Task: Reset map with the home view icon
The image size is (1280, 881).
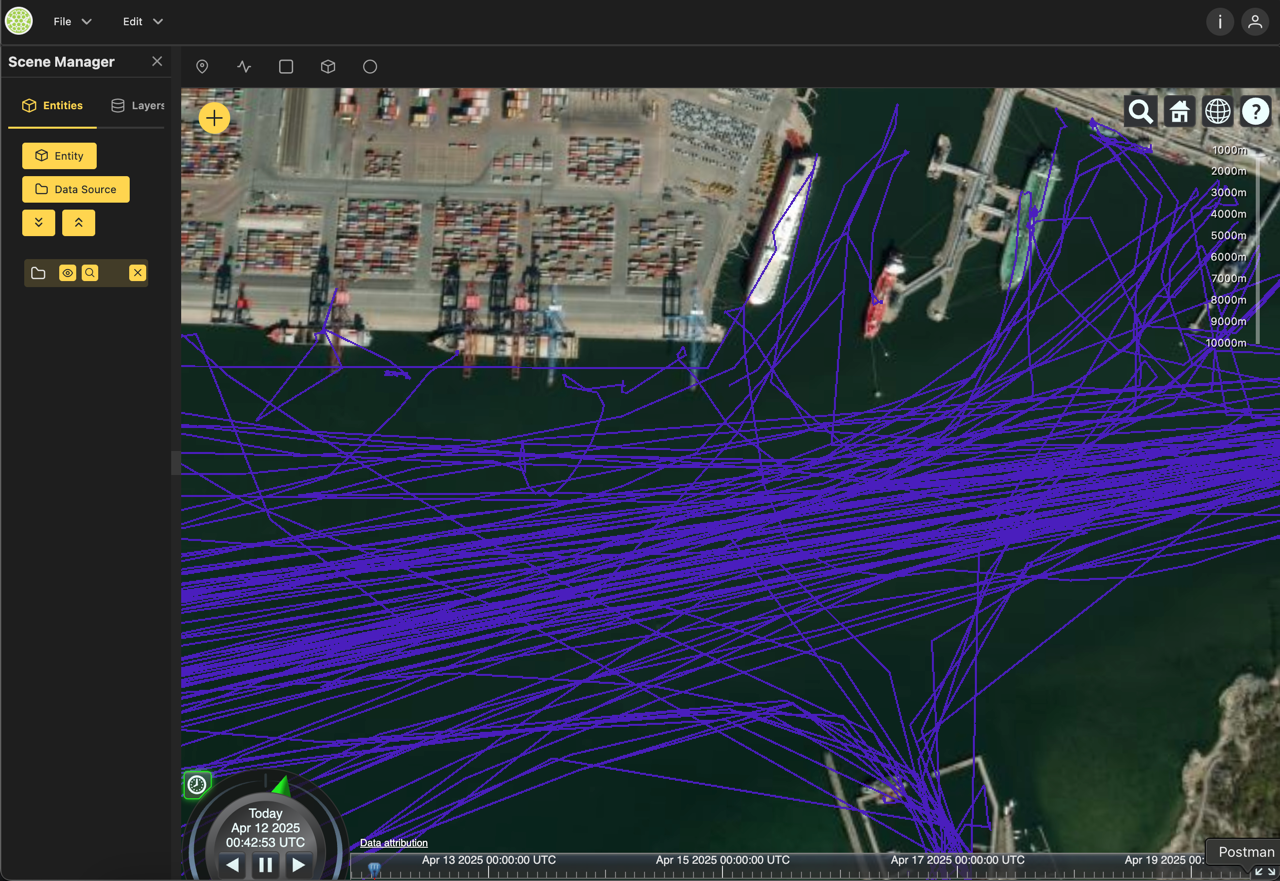Action: (x=1179, y=111)
